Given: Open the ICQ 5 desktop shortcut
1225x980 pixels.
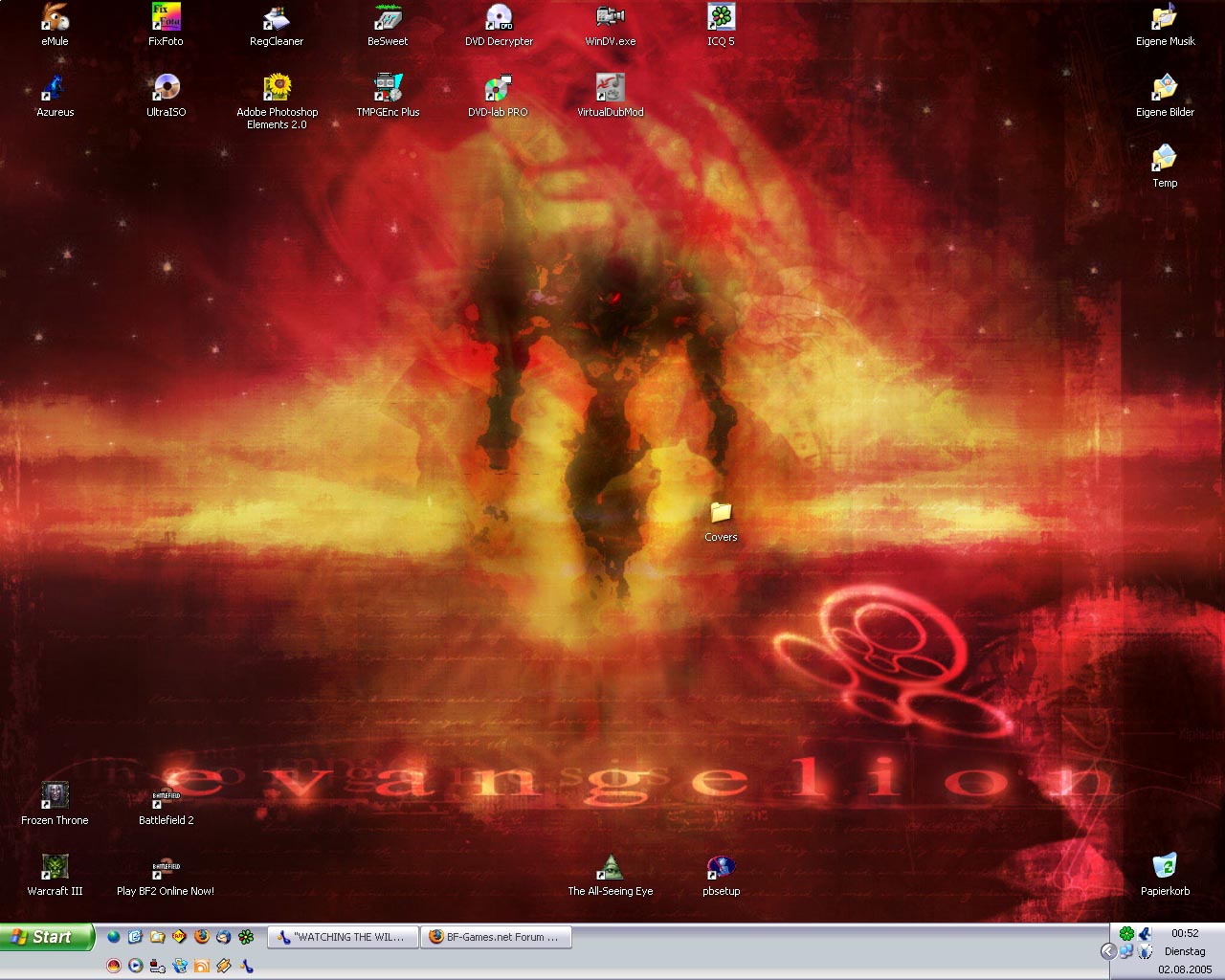Looking at the screenshot, I should tap(721, 26).
